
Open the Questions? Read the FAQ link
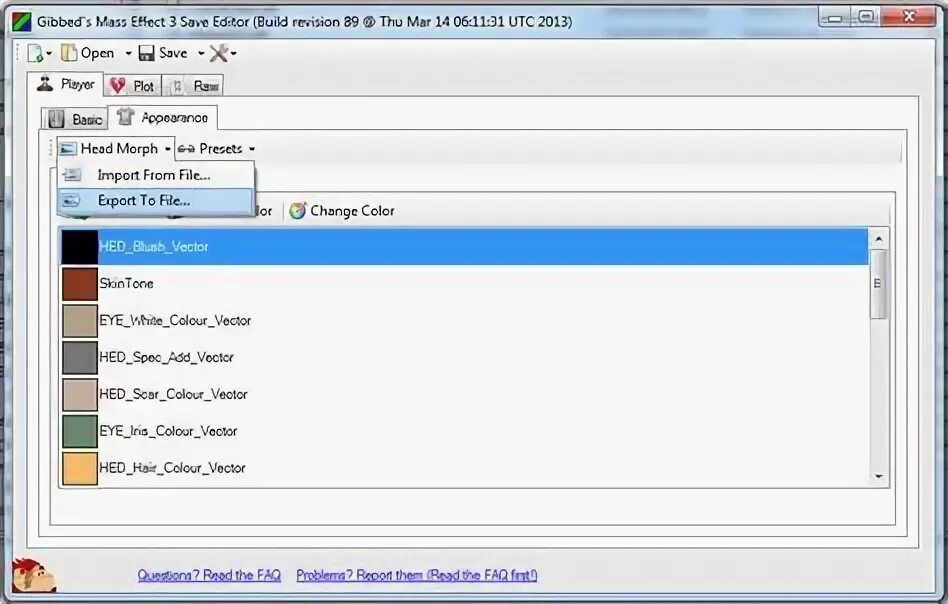[x=209, y=575]
